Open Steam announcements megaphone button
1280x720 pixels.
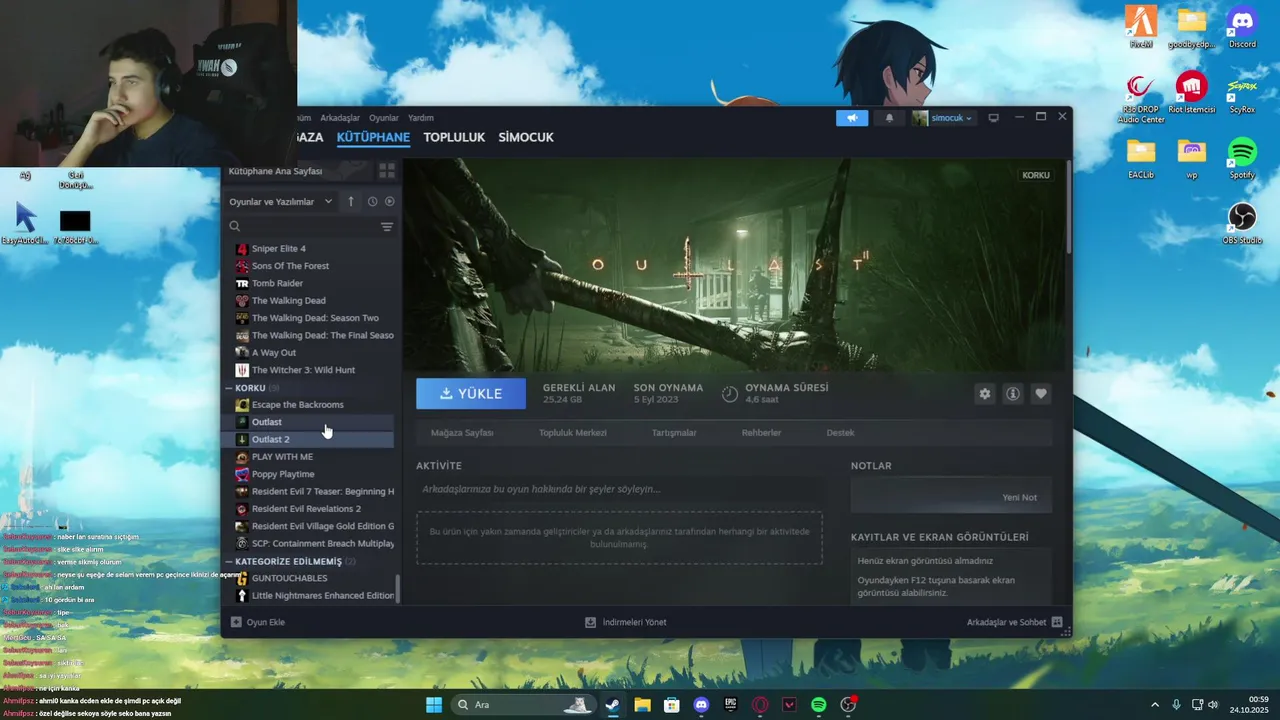[x=852, y=118]
